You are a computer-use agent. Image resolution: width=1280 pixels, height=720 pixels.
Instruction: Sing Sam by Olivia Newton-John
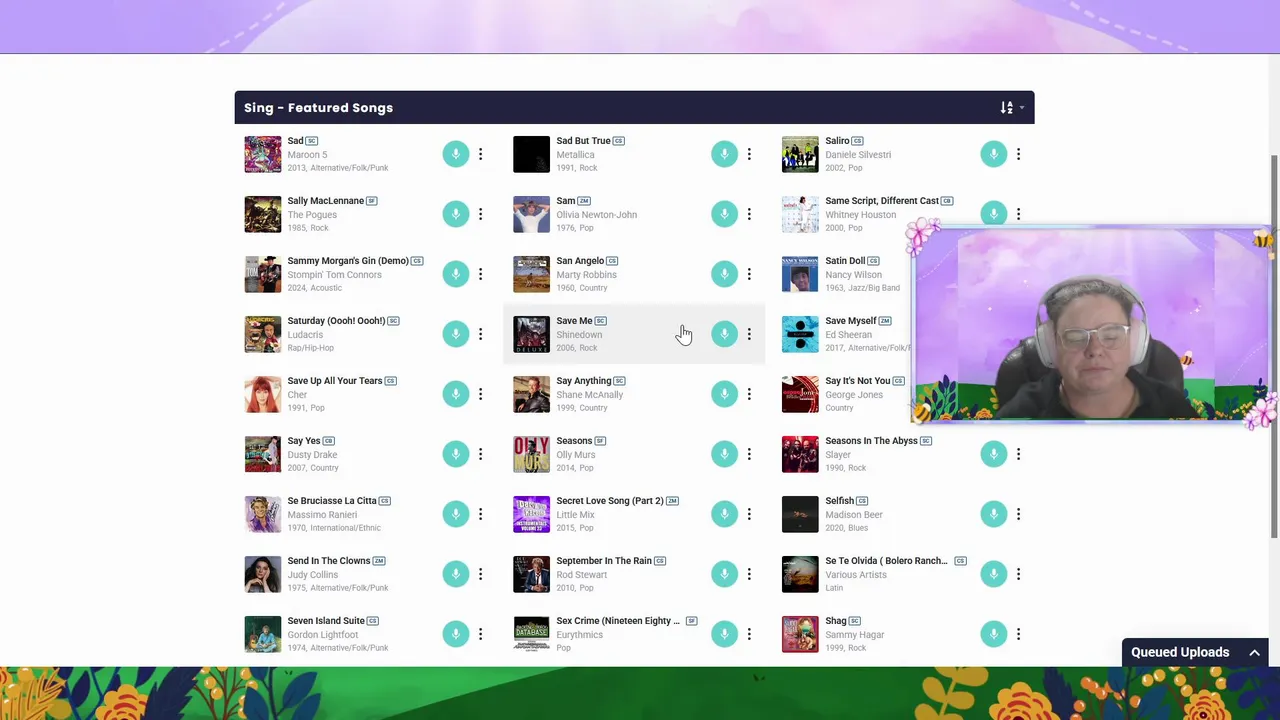coord(724,214)
